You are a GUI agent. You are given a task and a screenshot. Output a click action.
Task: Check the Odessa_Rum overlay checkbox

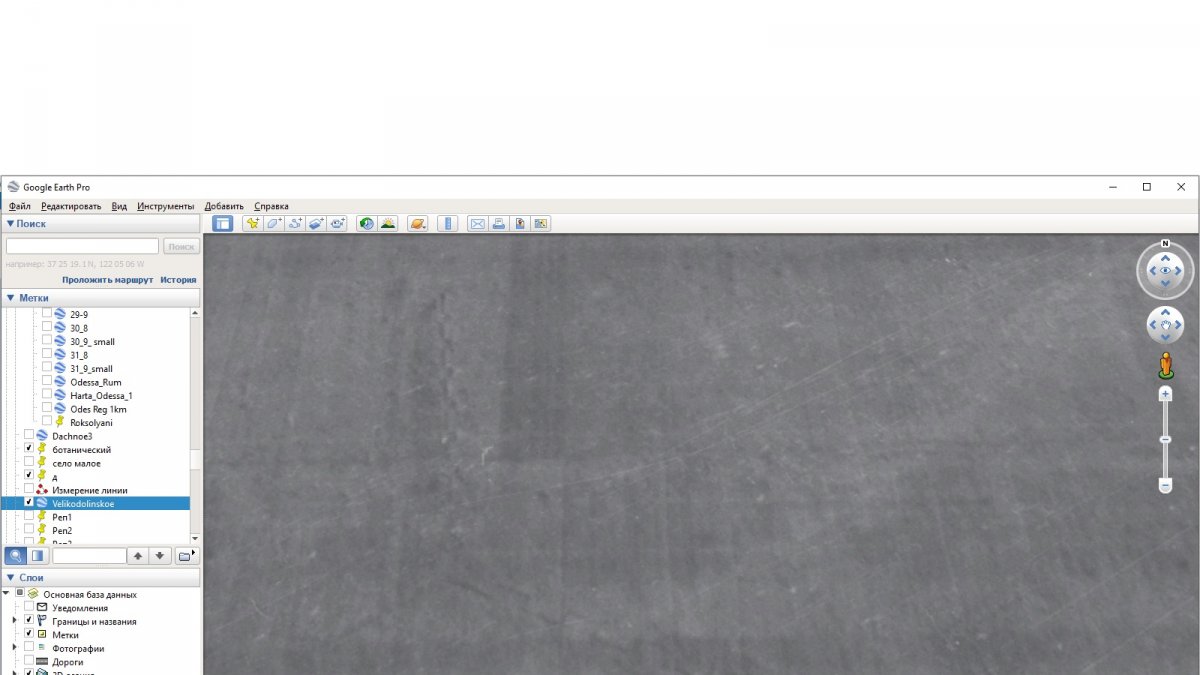pos(46,381)
